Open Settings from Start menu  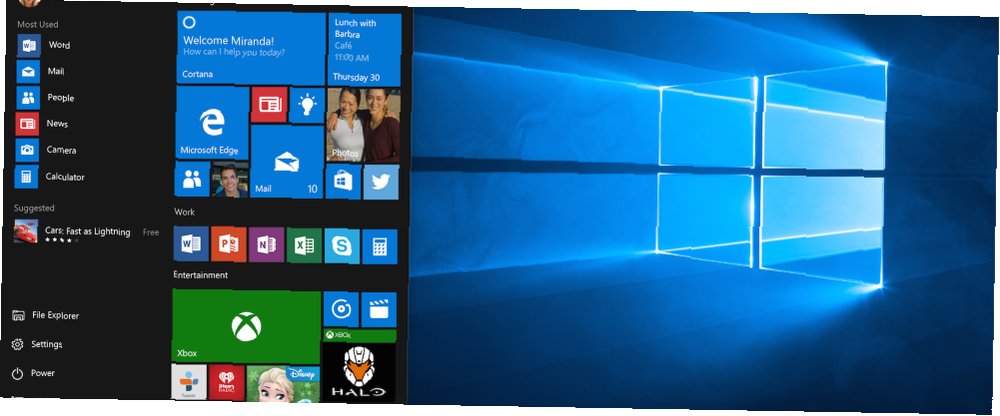pos(38,345)
